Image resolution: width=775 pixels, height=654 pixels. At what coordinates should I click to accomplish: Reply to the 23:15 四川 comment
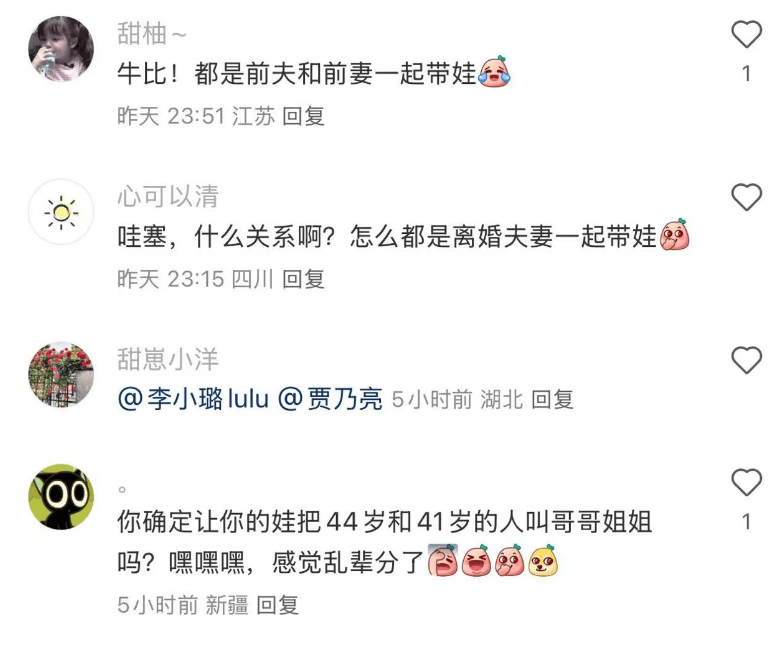303,279
